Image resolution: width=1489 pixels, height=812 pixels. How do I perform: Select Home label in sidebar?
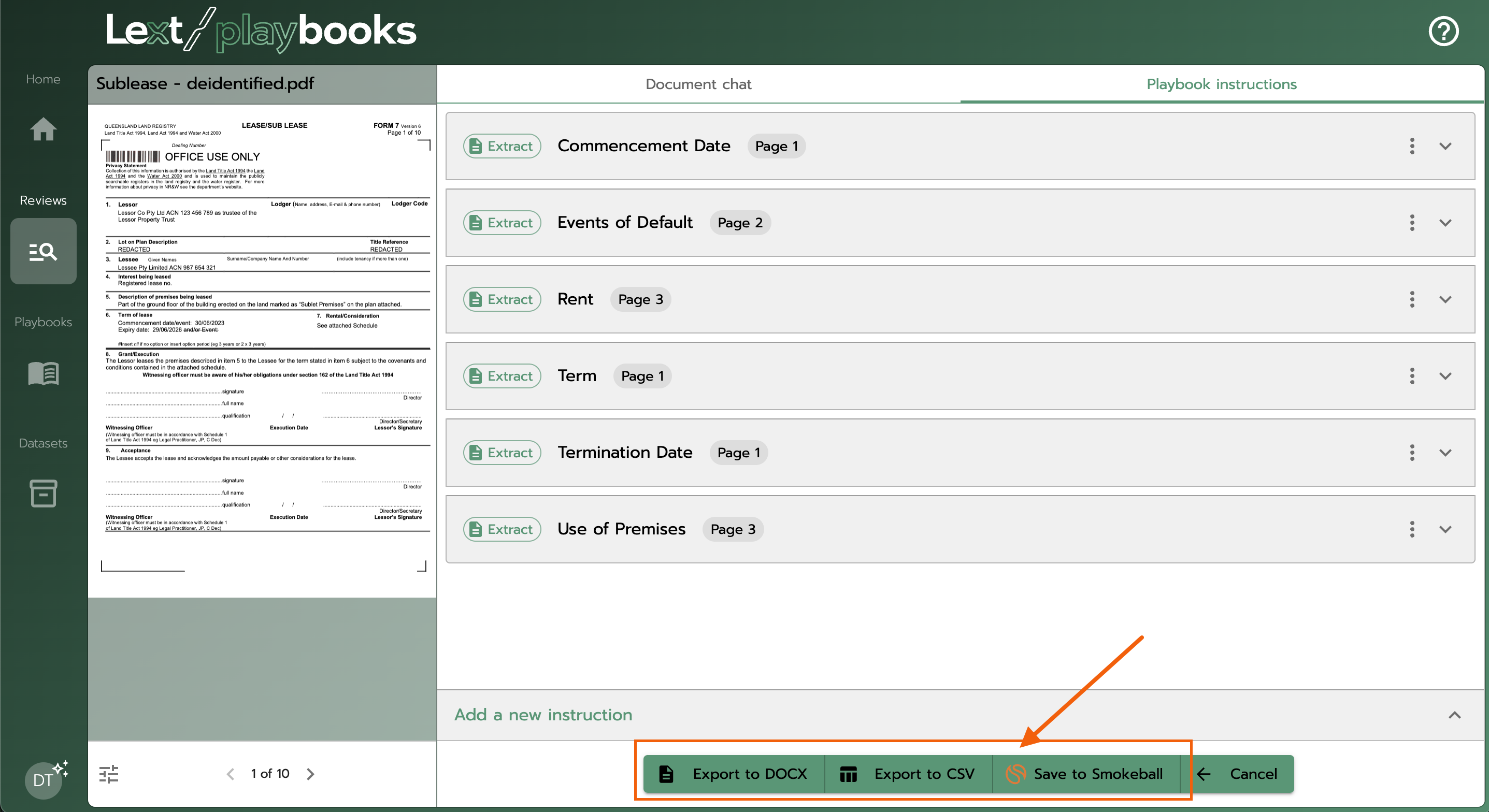click(x=43, y=79)
